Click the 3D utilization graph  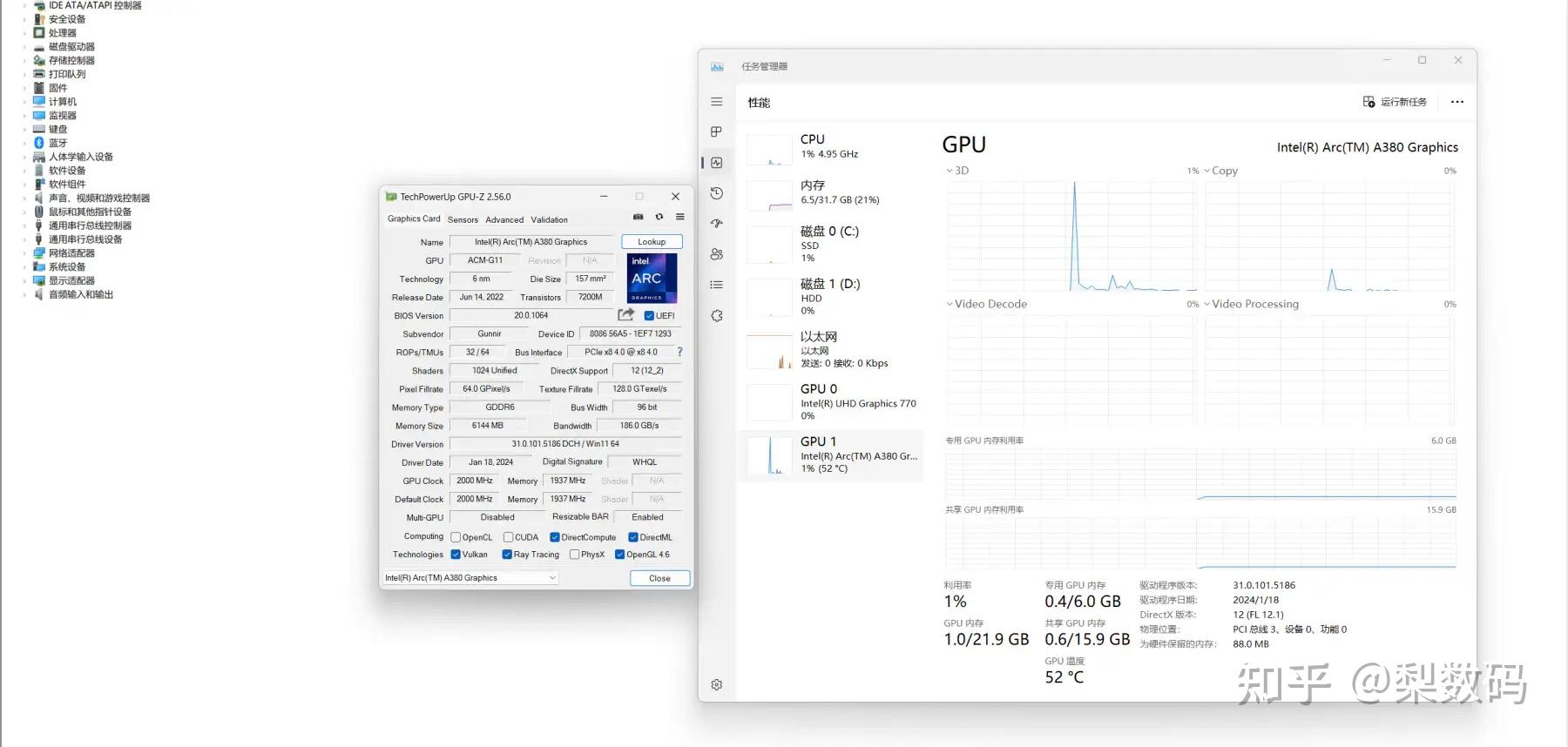coord(1071,236)
